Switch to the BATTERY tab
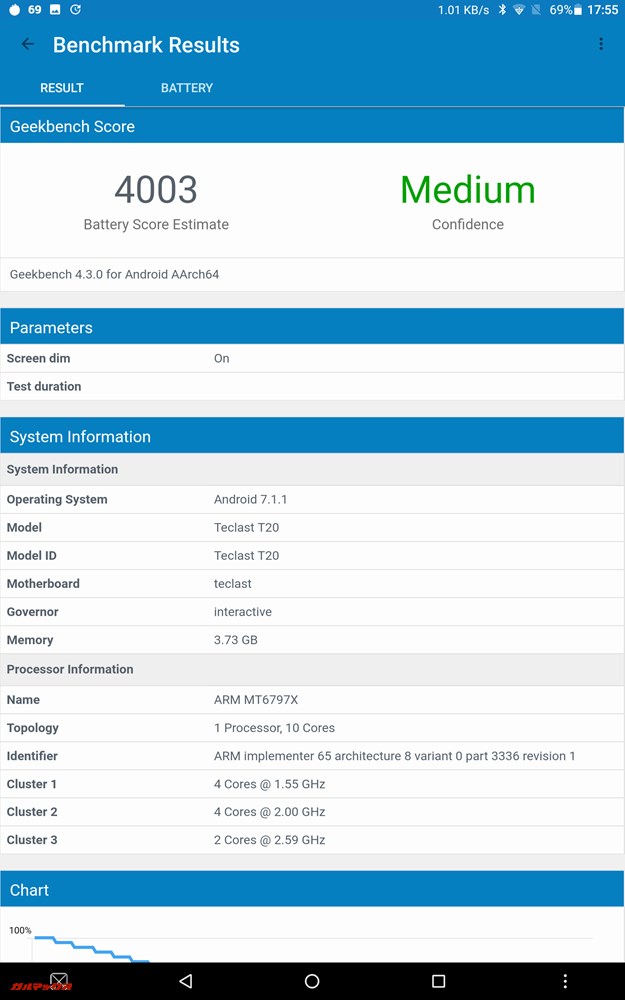The image size is (625, 1000). click(x=186, y=88)
